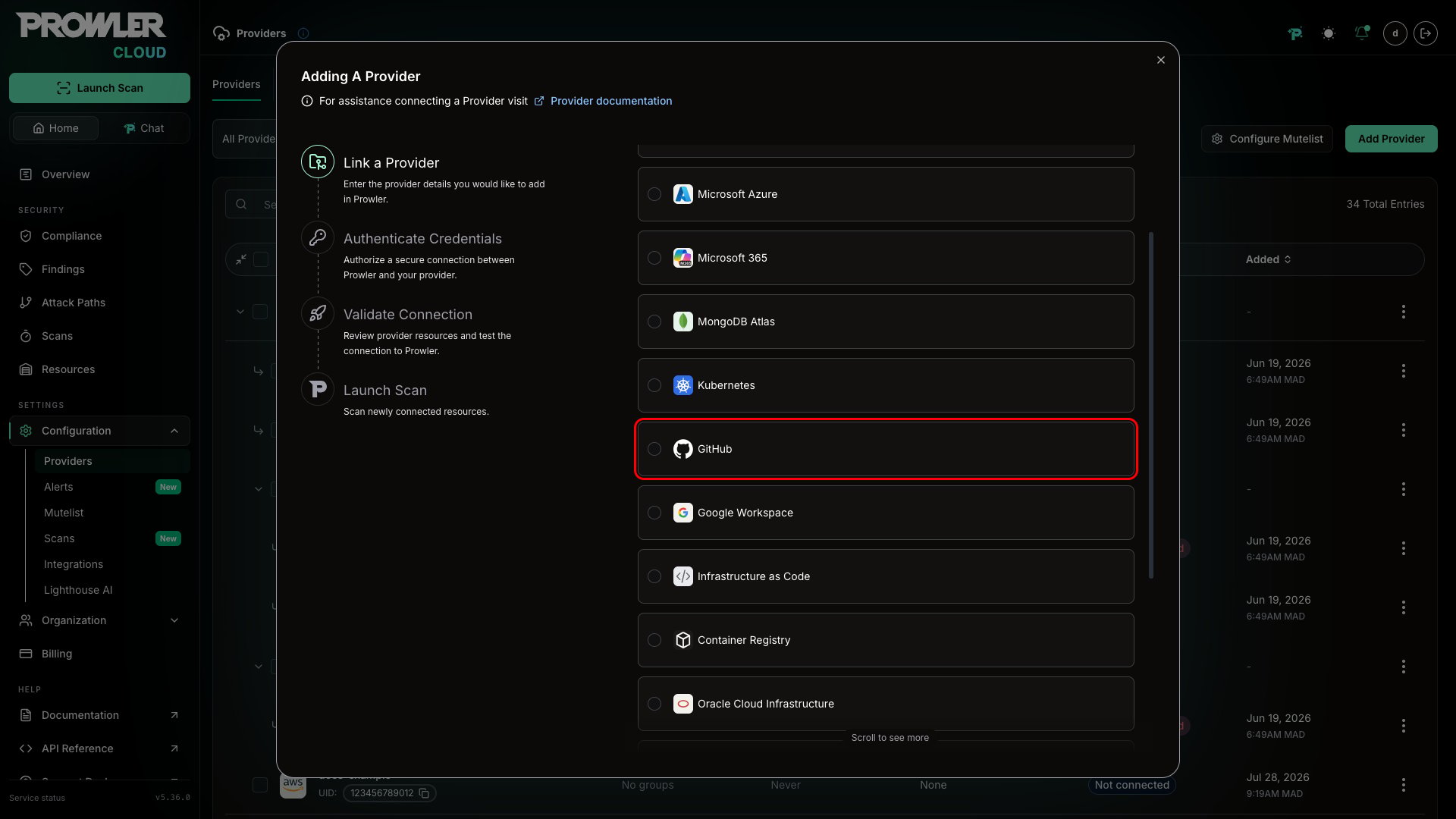Click the Microsoft Azure logo icon
The image size is (1456, 819).
(683, 194)
